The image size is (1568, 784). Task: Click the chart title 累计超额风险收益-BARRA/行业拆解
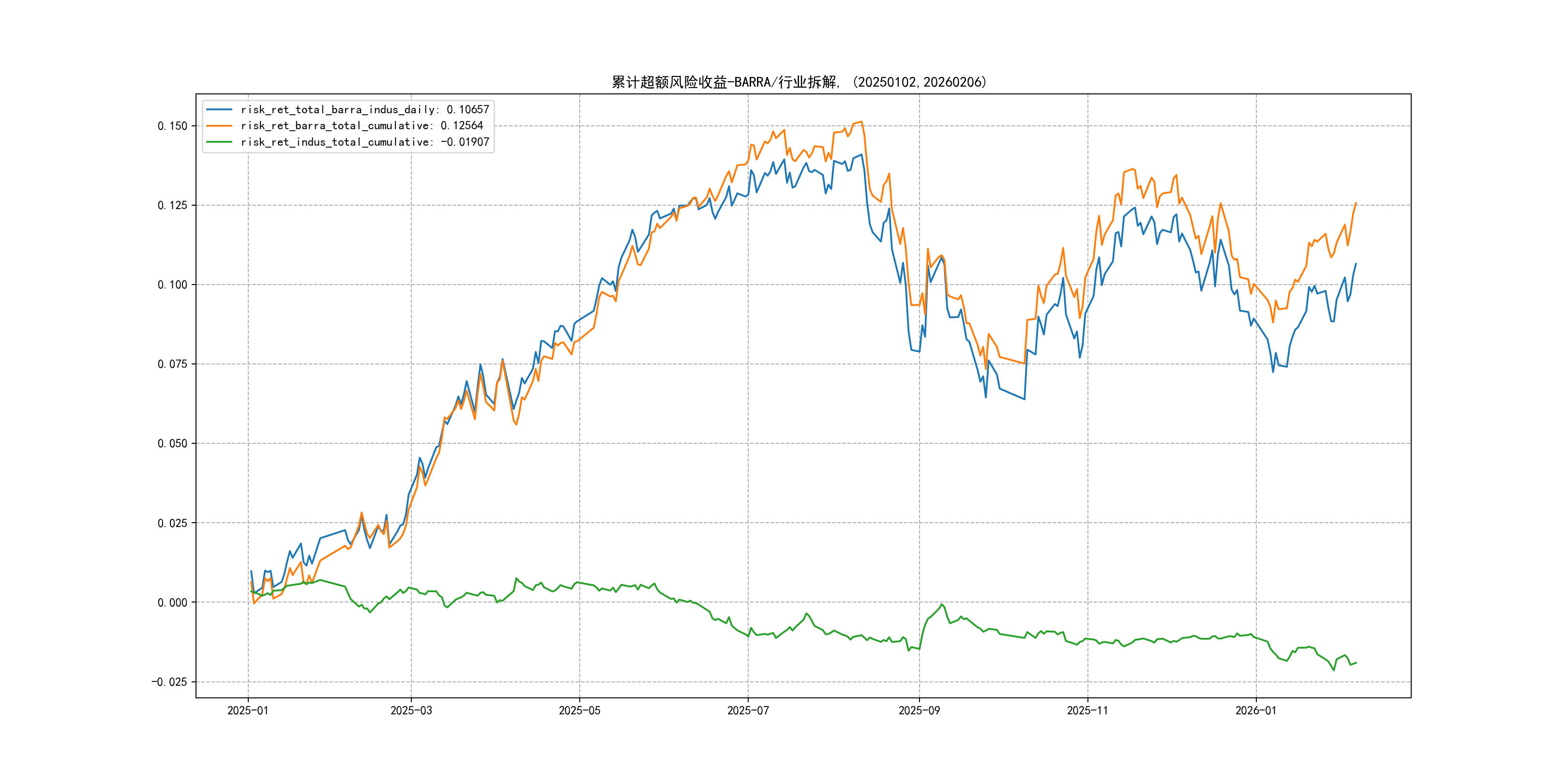(799, 82)
